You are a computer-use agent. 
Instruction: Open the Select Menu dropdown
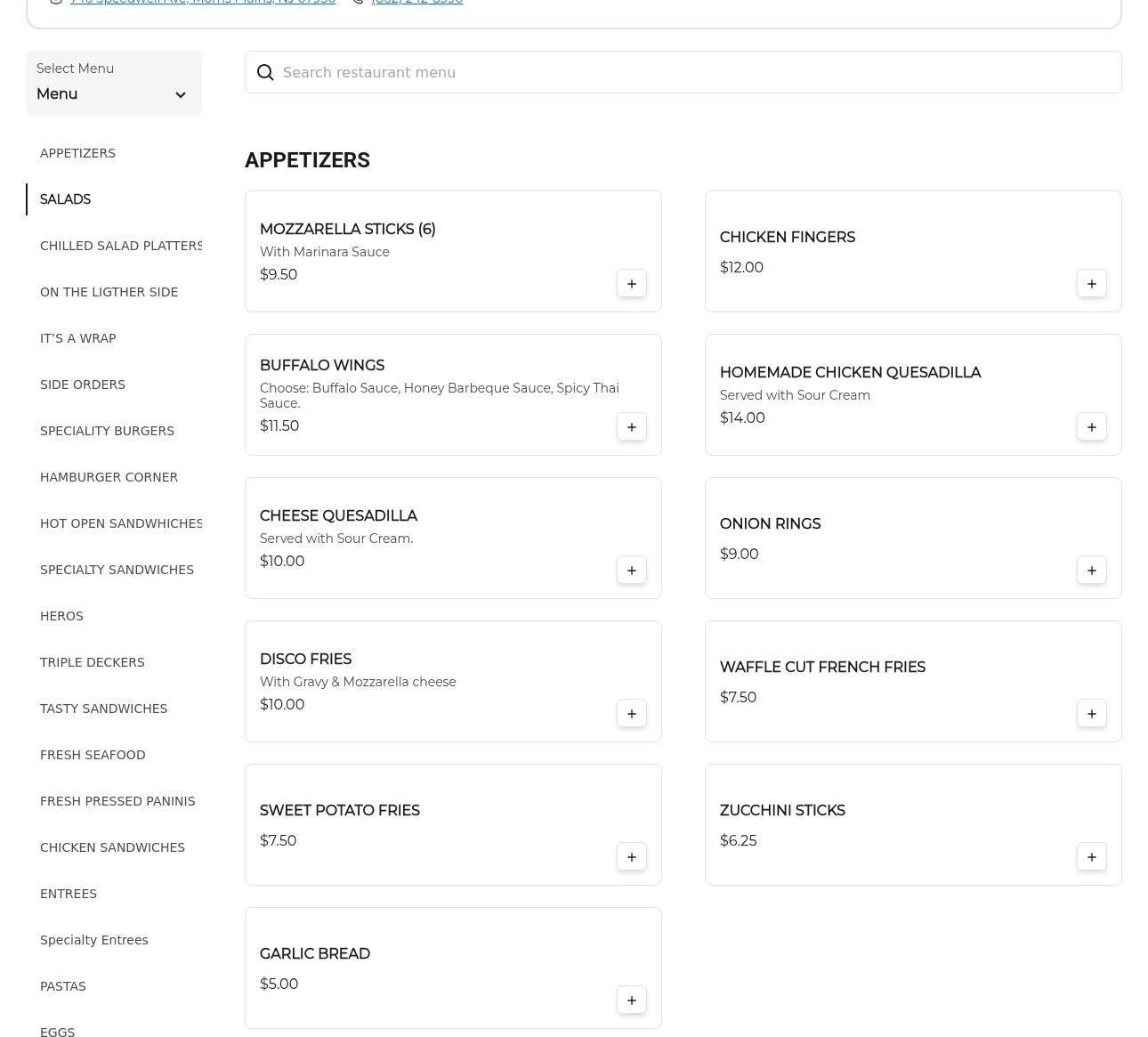[x=113, y=84]
